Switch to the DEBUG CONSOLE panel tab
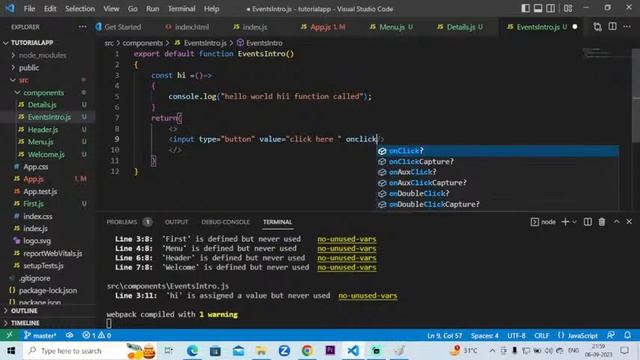The image size is (640, 360). [225, 222]
